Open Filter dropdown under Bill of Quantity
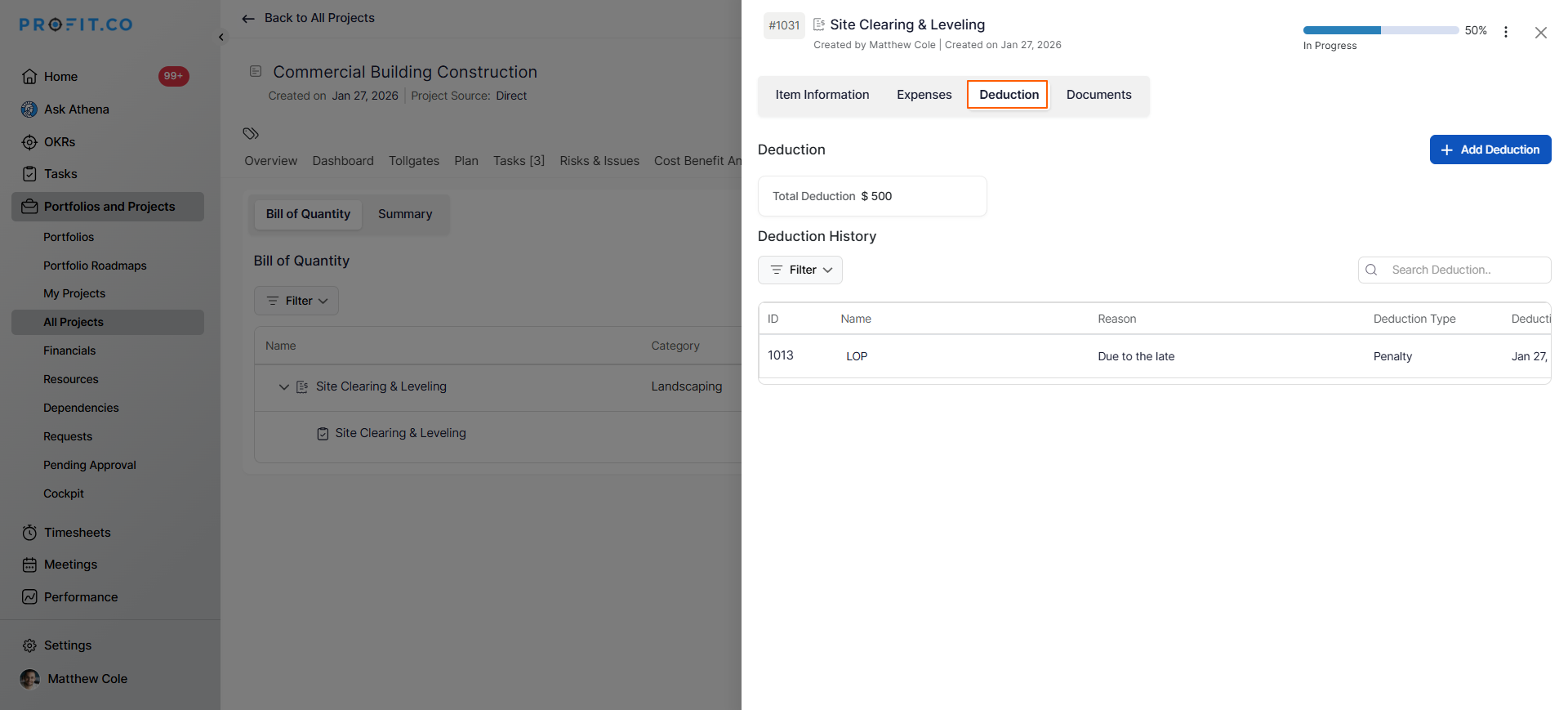Screen dimensions: 1568x710 pos(296,301)
